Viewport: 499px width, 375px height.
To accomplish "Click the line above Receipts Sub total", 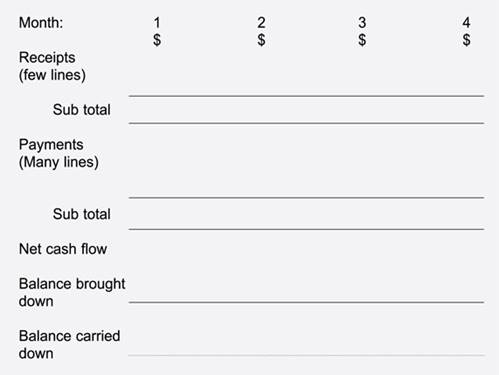I will click(306, 96).
